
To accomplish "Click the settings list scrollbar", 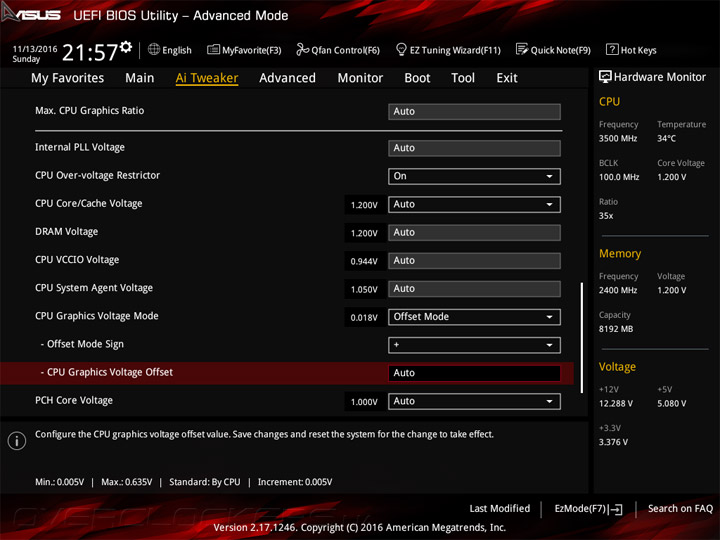I will (x=582, y=338).
